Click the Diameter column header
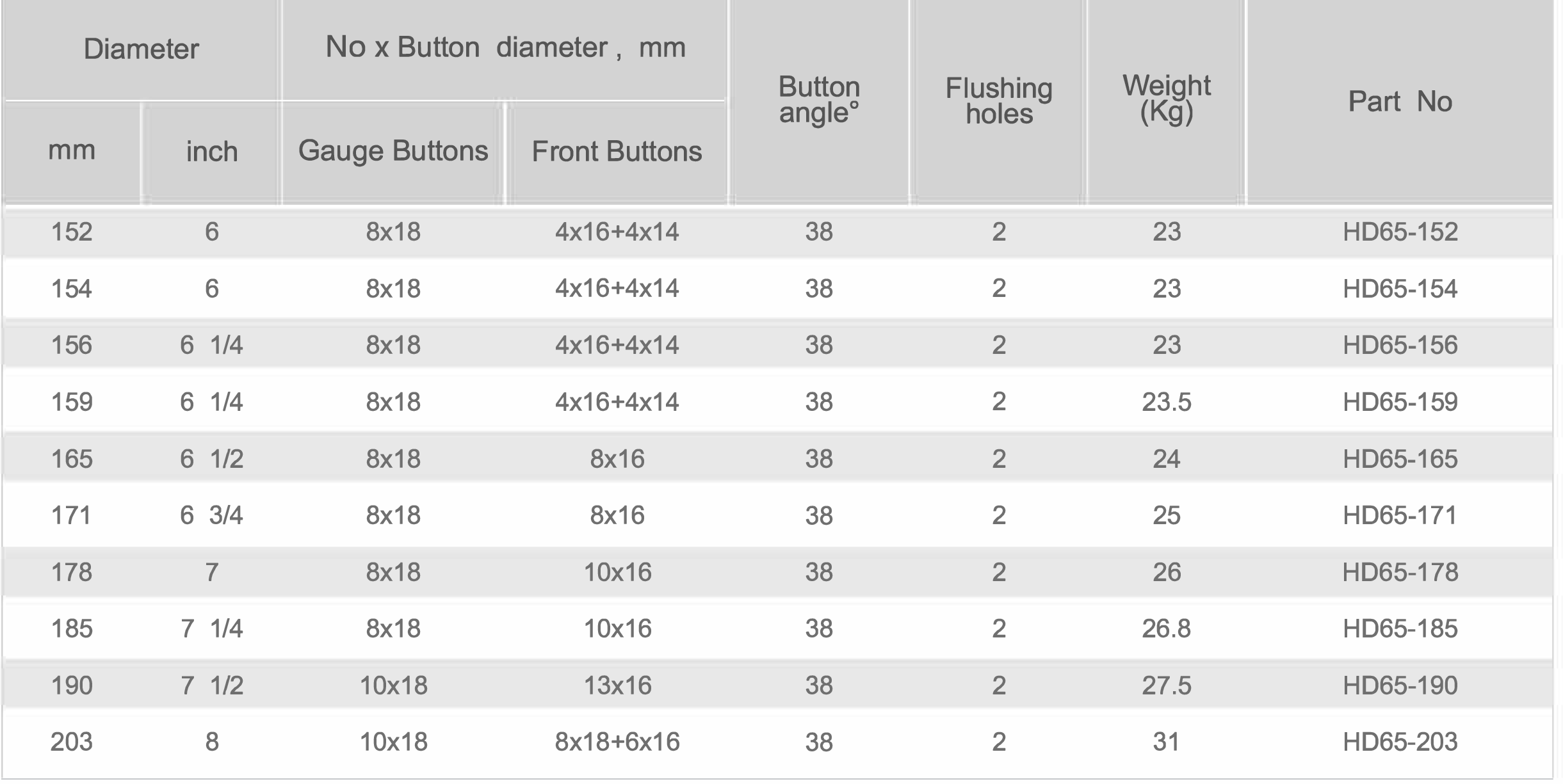 (x=141, y=49)
